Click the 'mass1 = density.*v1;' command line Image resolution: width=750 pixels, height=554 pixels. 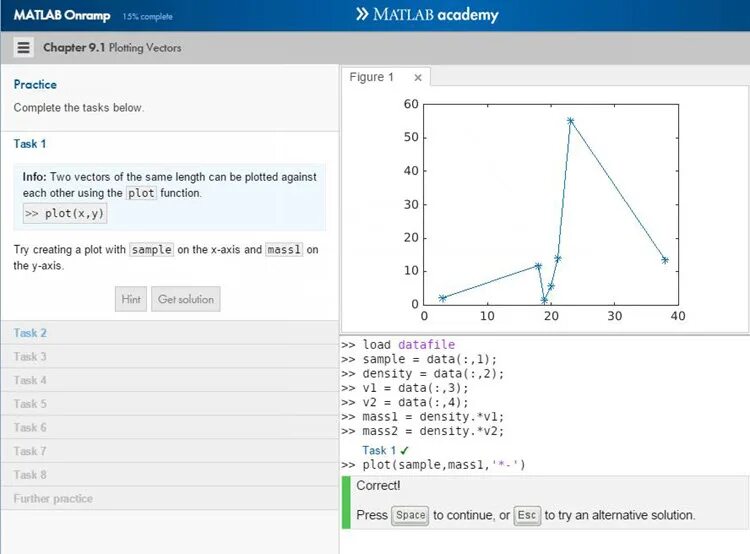click(x=423, y=417)
